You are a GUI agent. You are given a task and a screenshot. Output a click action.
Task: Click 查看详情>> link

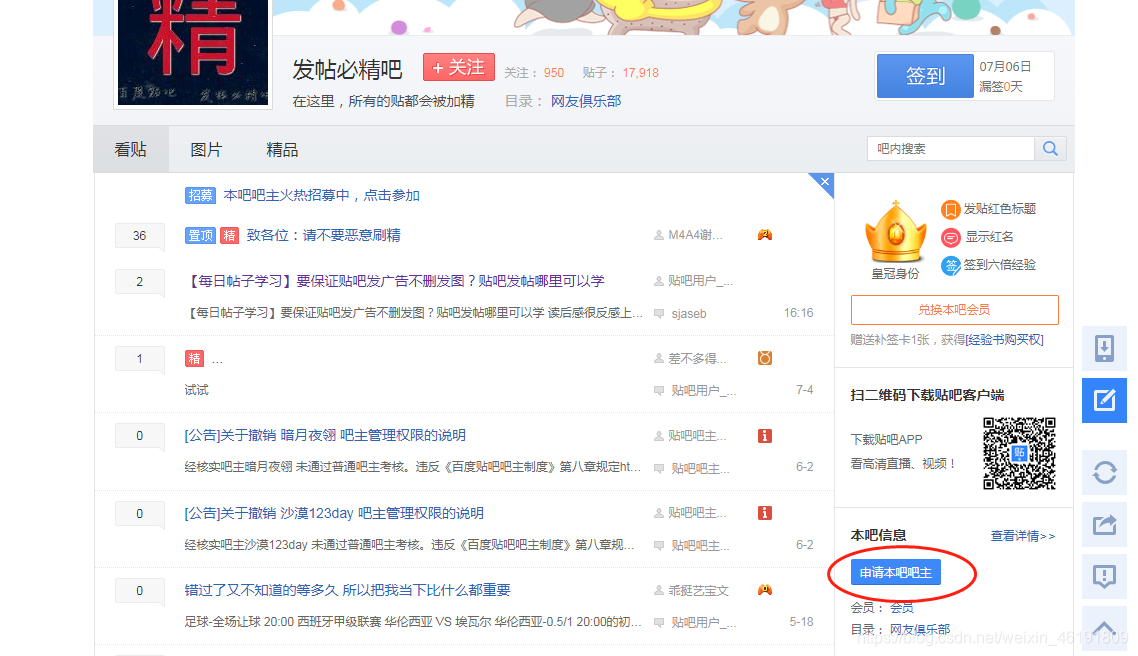[1023, 536]
